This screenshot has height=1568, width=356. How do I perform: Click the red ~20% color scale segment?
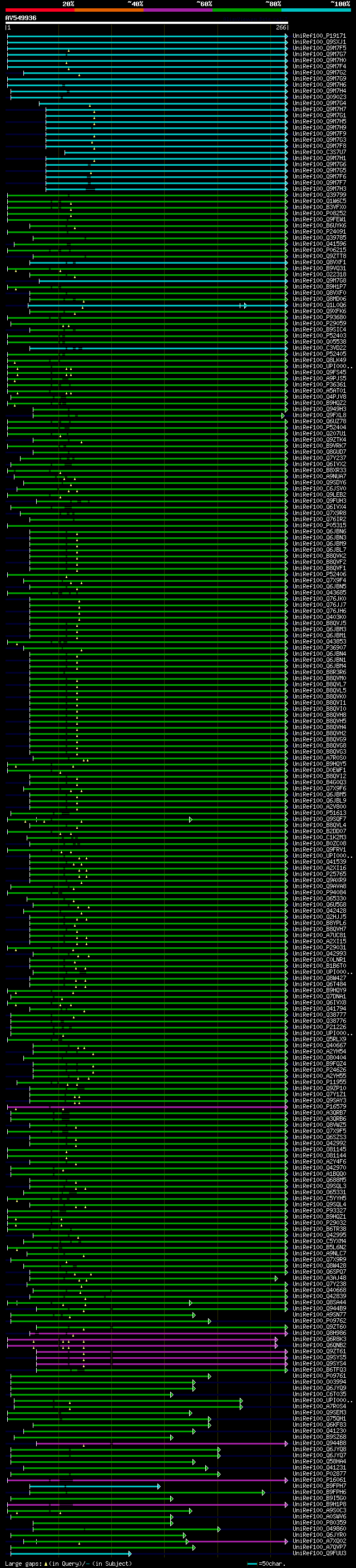tap(39, 10)
